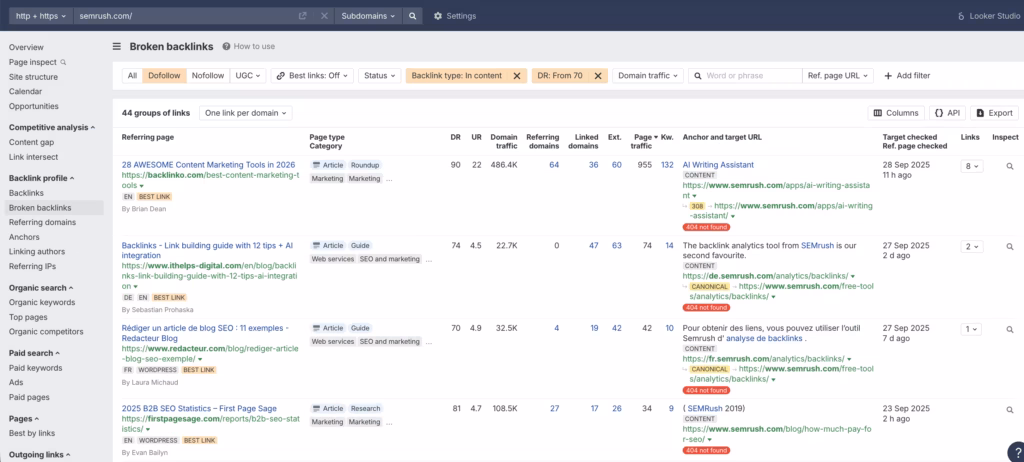Screen dimensions: 1024x462
Task: Open the One link per domain dropdown
Action: [x=246, y=113]
